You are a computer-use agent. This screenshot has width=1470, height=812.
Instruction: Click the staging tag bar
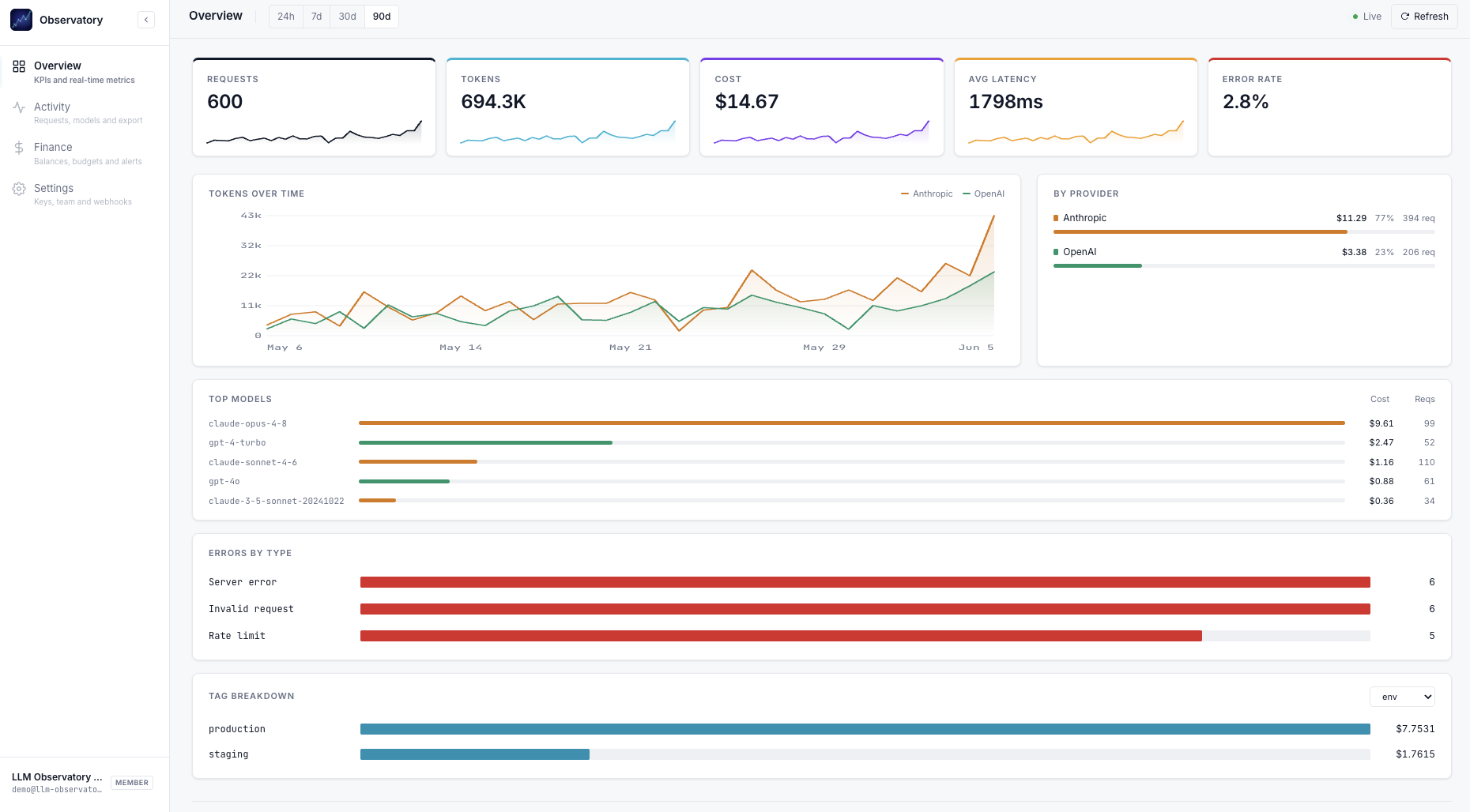point(475,754)
